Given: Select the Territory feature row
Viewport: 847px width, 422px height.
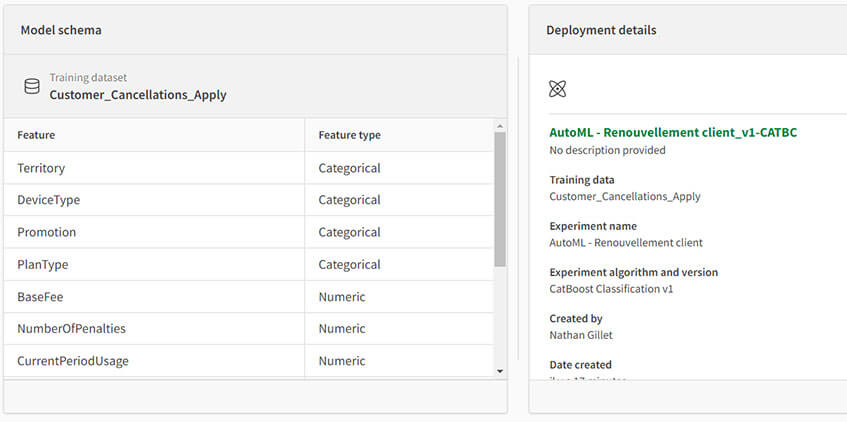Looking at the screenshot, I should click(248, 168).
